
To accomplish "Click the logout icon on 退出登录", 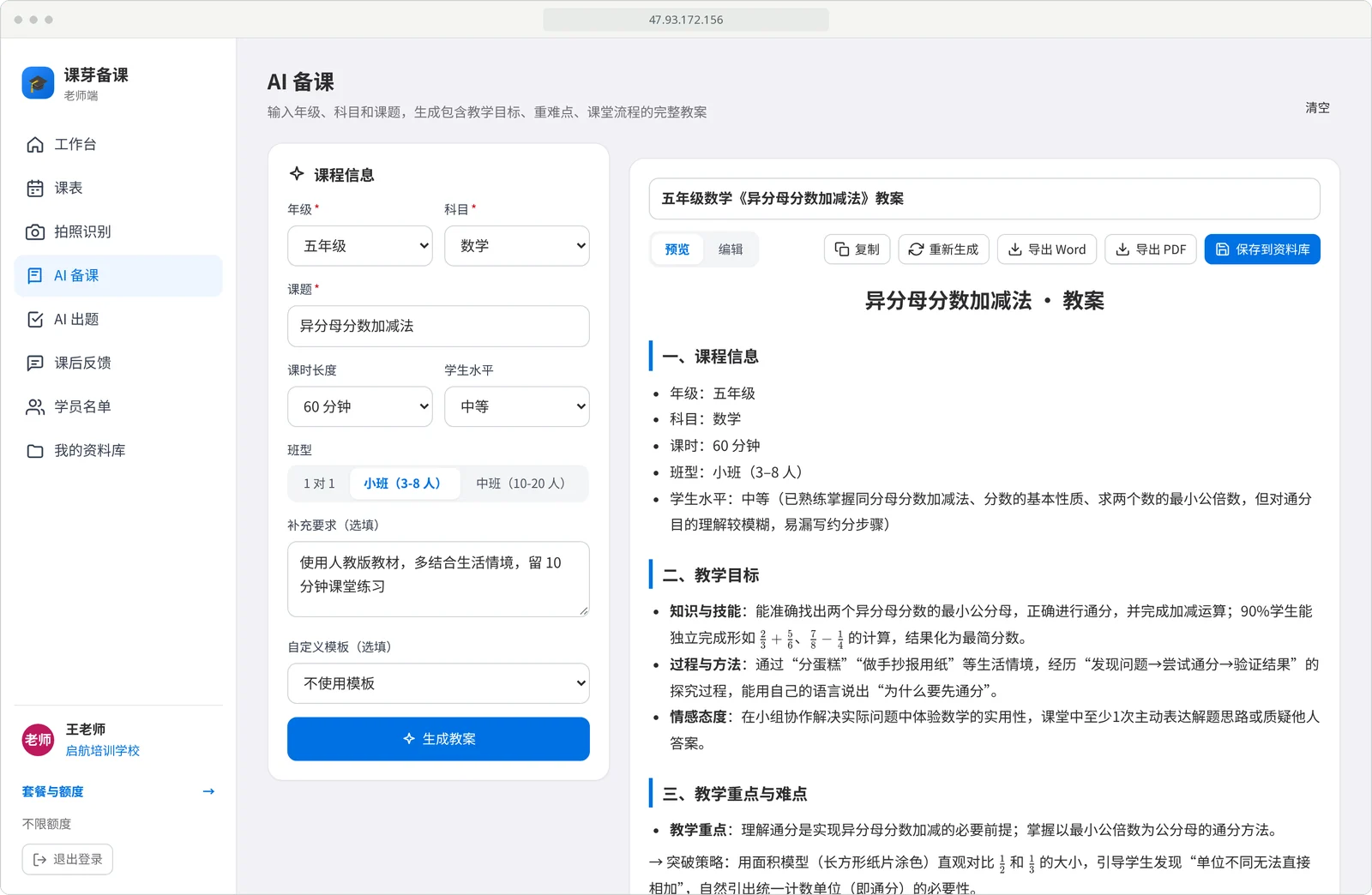I will coord(39,859).
